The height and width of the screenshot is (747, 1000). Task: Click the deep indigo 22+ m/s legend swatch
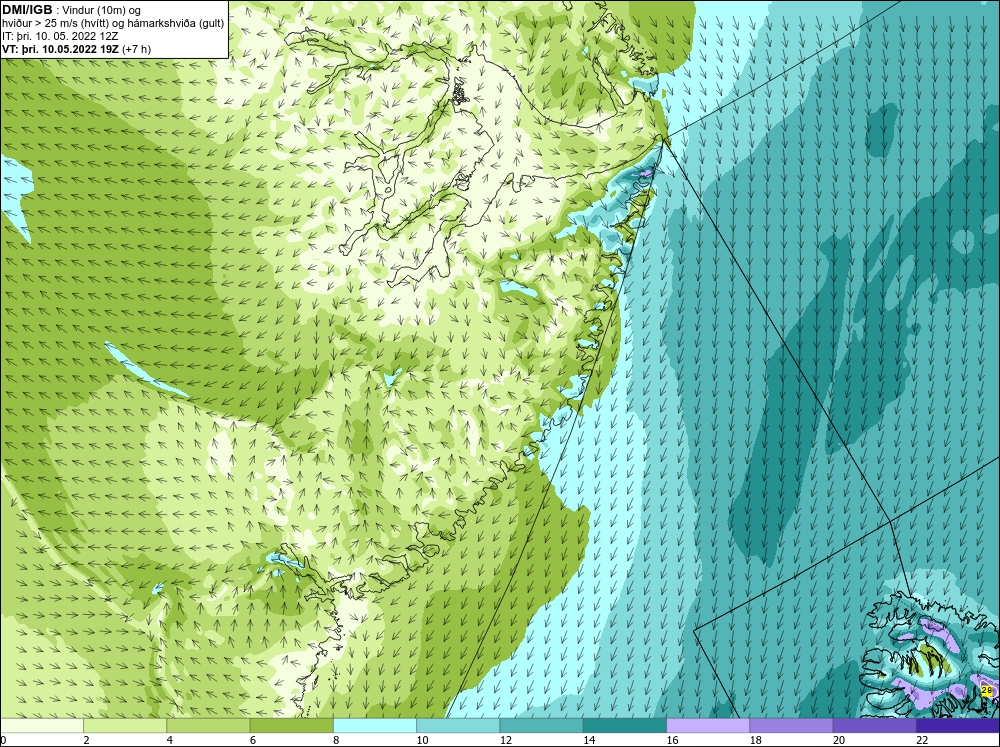click(x=958, y=725)
